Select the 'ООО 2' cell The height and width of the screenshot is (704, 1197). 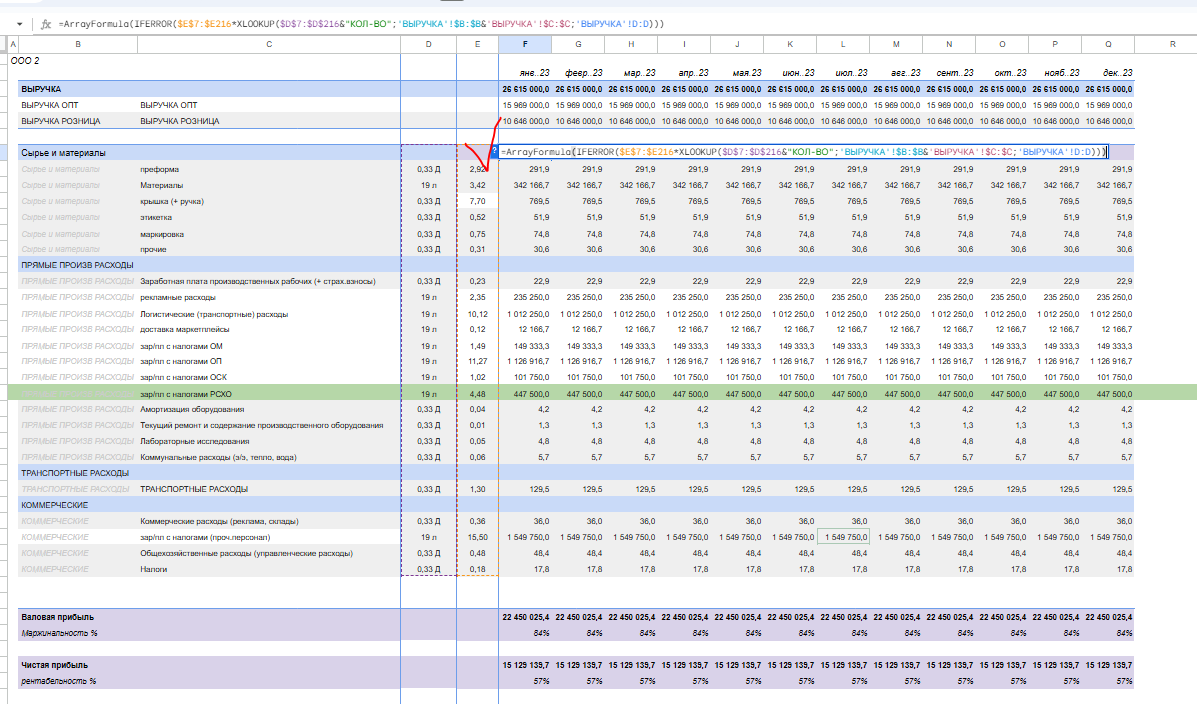pos(25,60)
